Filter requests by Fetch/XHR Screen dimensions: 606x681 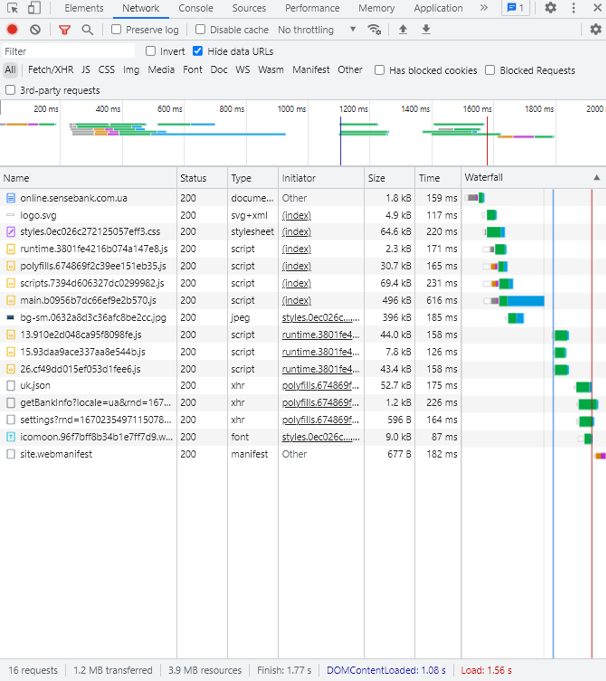51,70
